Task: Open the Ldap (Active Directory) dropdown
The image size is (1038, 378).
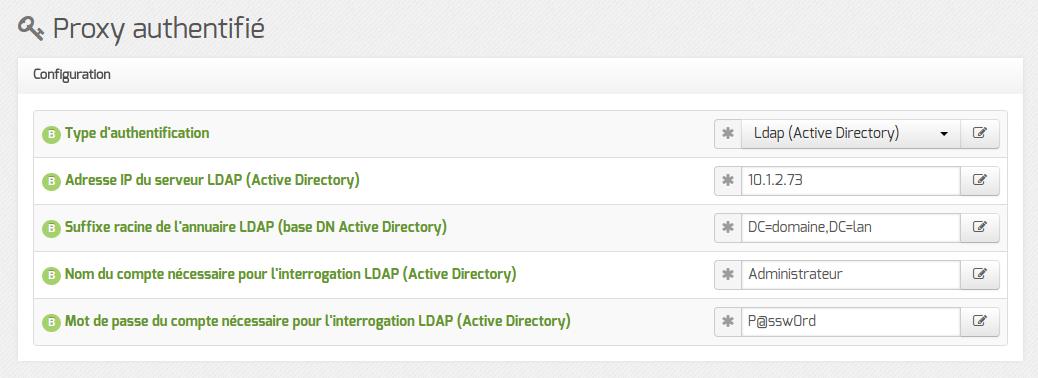Action: 851,134
